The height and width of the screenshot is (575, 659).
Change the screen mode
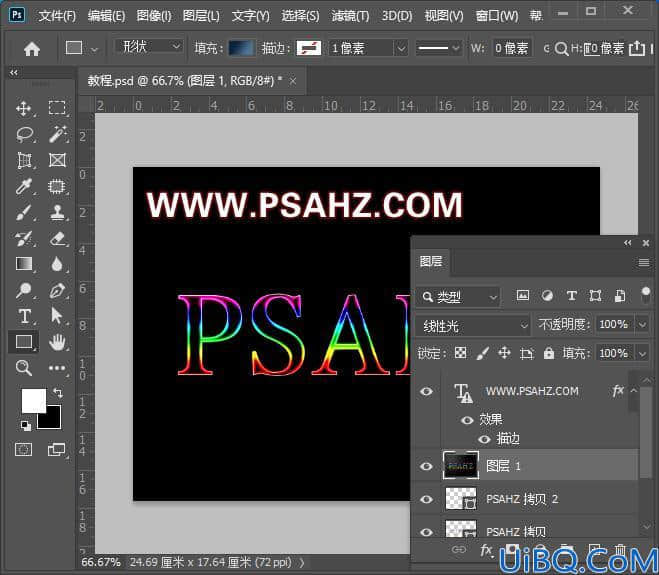tap(56, 450)
